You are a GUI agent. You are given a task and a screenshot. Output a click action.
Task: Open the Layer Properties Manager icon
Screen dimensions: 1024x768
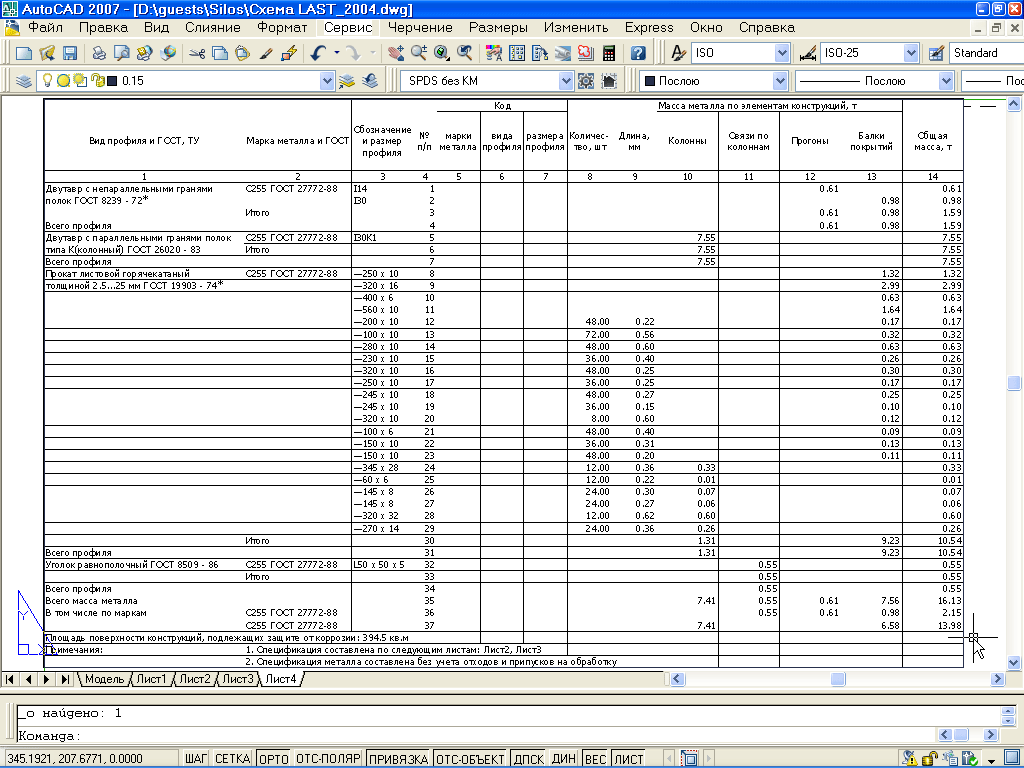tap(23, 81)
